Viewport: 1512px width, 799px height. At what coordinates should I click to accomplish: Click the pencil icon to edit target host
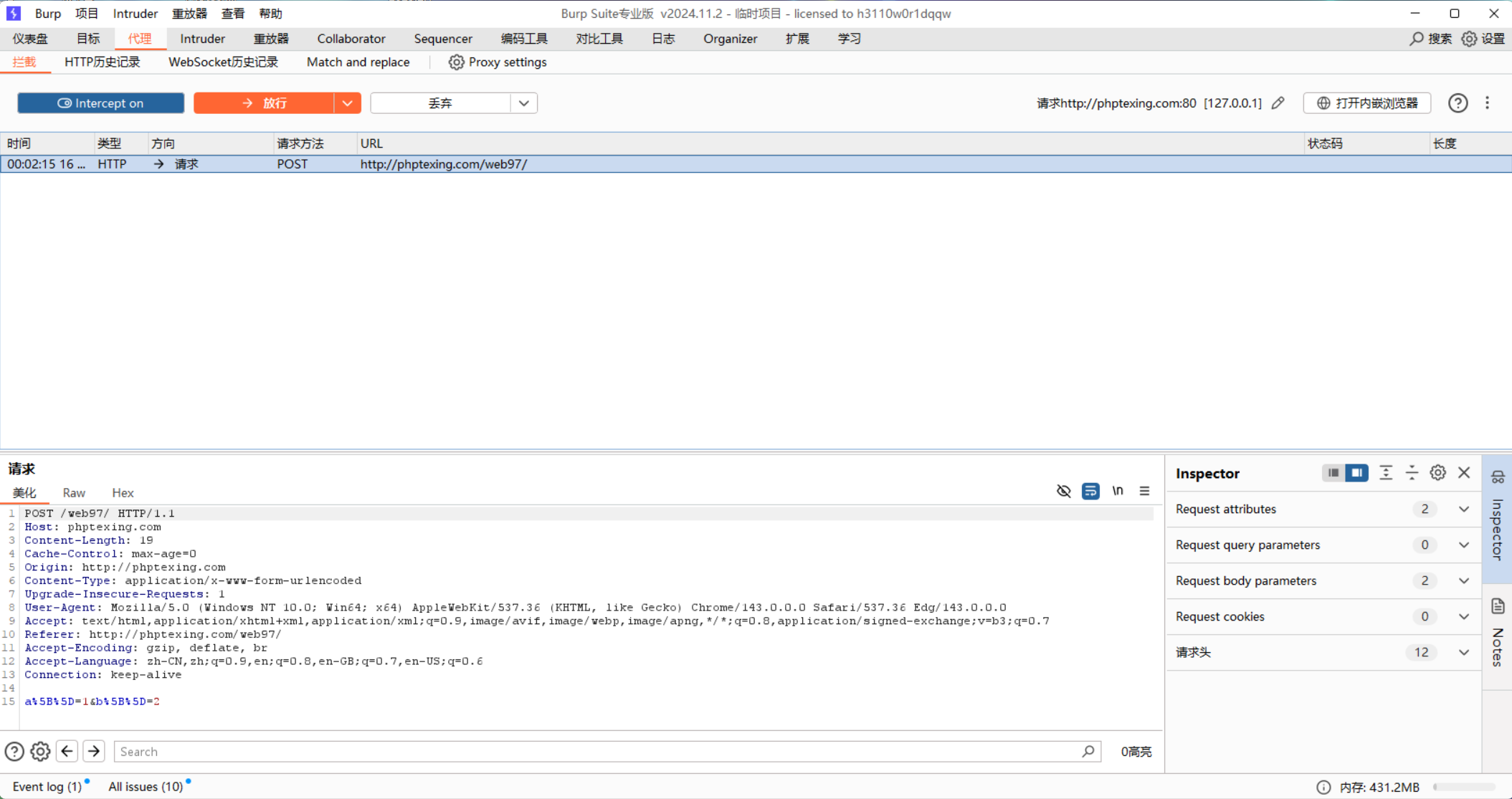click(1278, 103)
